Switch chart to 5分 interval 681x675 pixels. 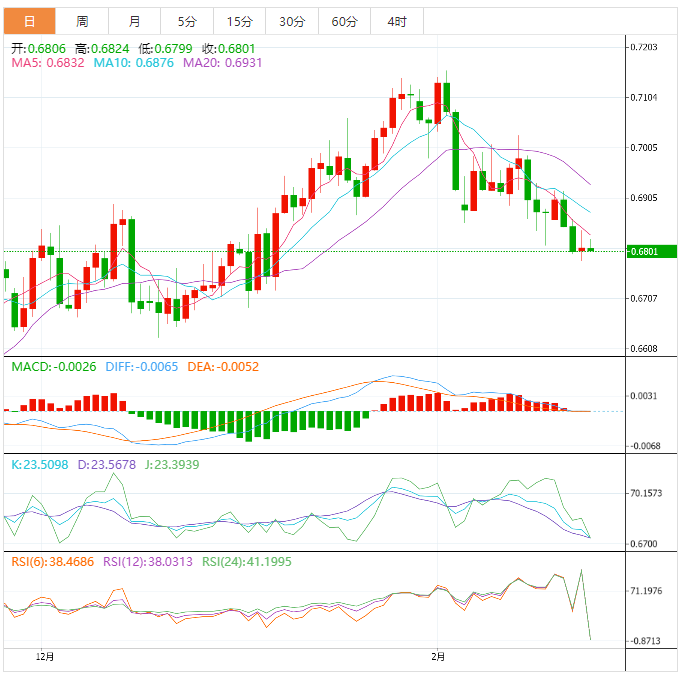point(187,21)
